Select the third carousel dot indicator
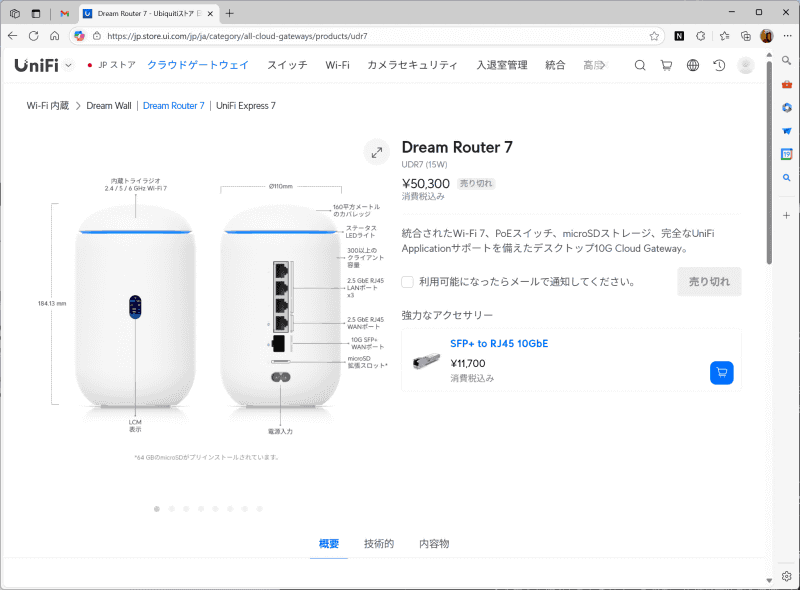Viewport: 800px width, 590px height. 185,509
